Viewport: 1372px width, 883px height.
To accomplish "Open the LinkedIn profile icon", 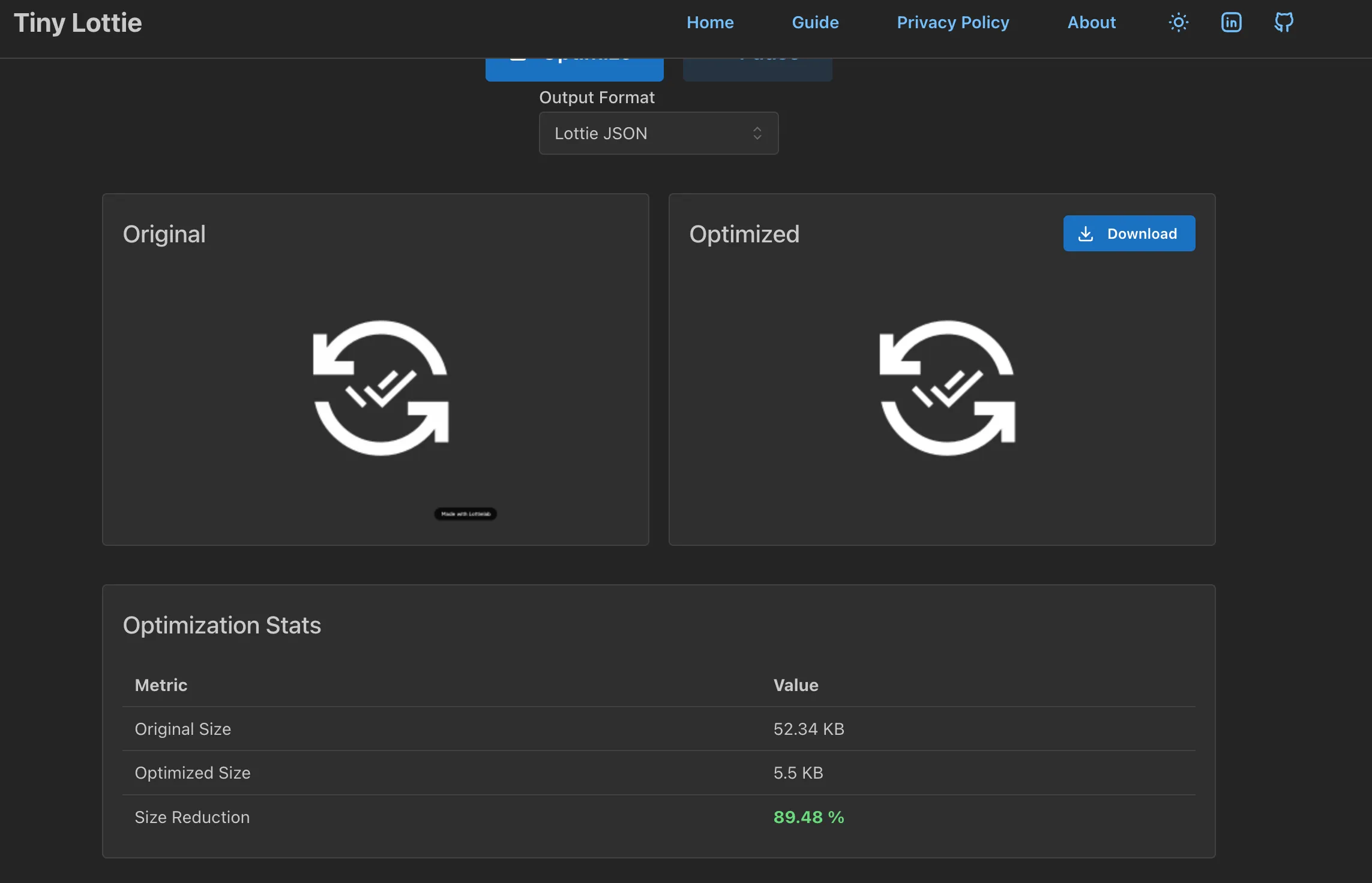I will [x=1231, y=23].
